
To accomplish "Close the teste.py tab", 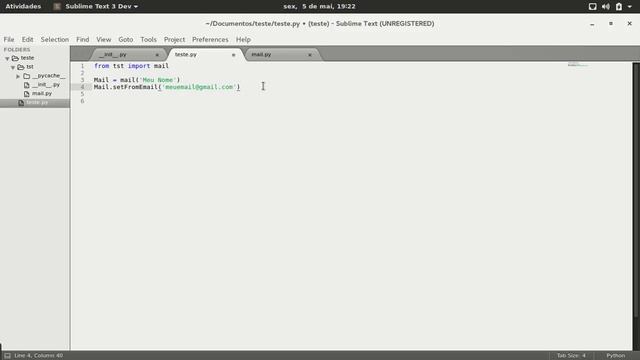I will click(x=233, y=55).
